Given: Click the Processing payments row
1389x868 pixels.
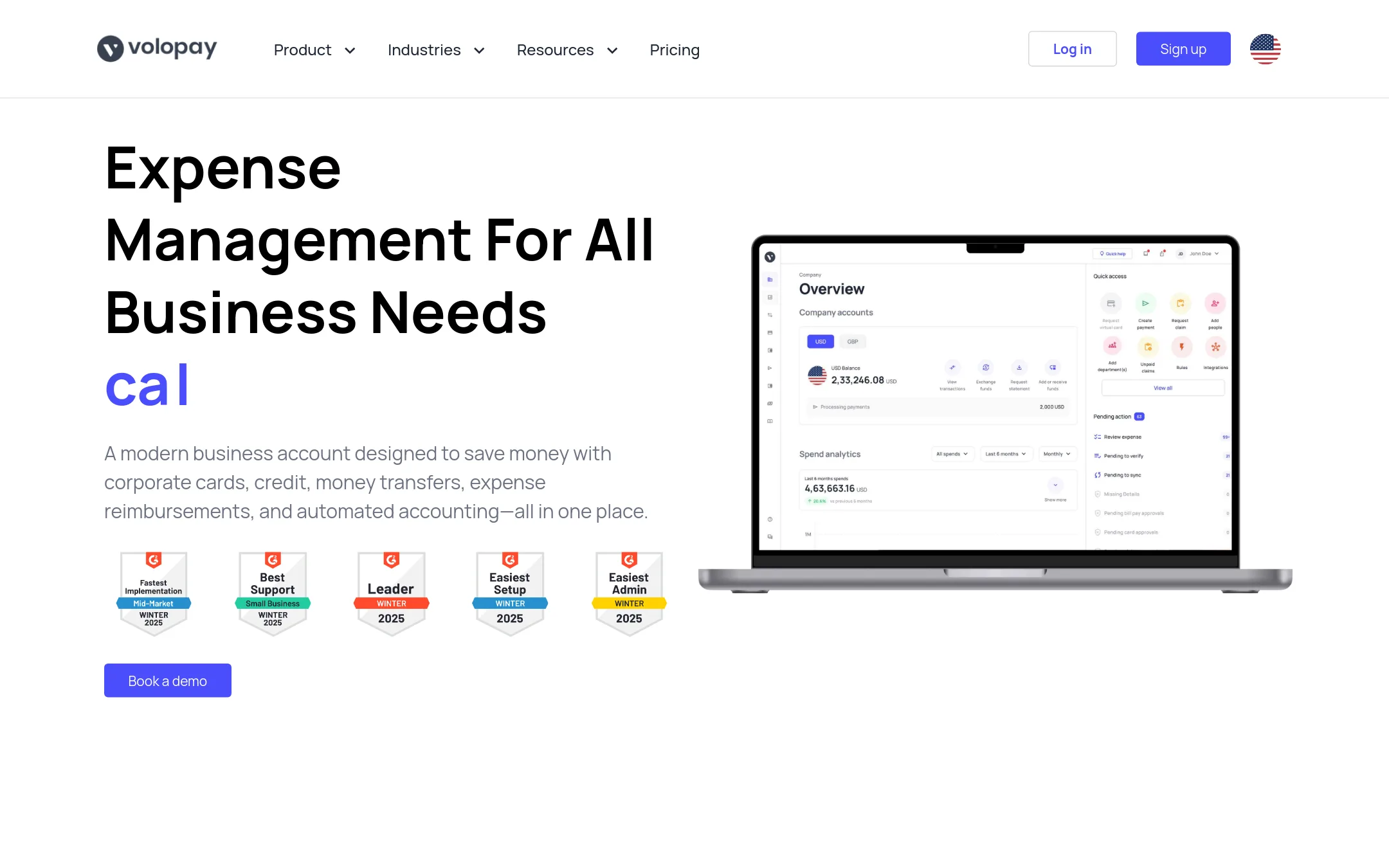Looking at the screenshot, I should click(x=938, y=407).
